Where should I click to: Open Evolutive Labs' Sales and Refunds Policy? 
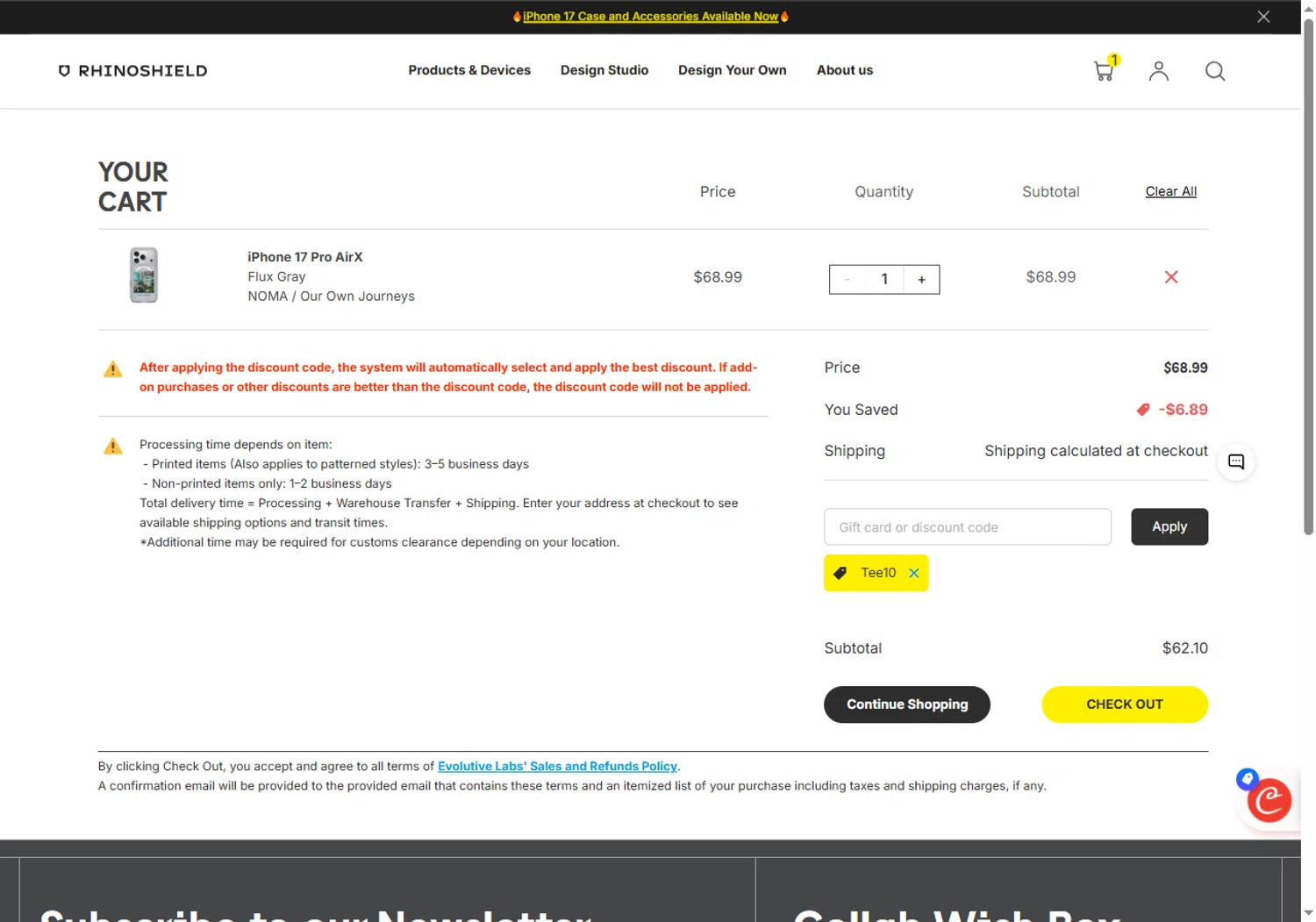557,766
